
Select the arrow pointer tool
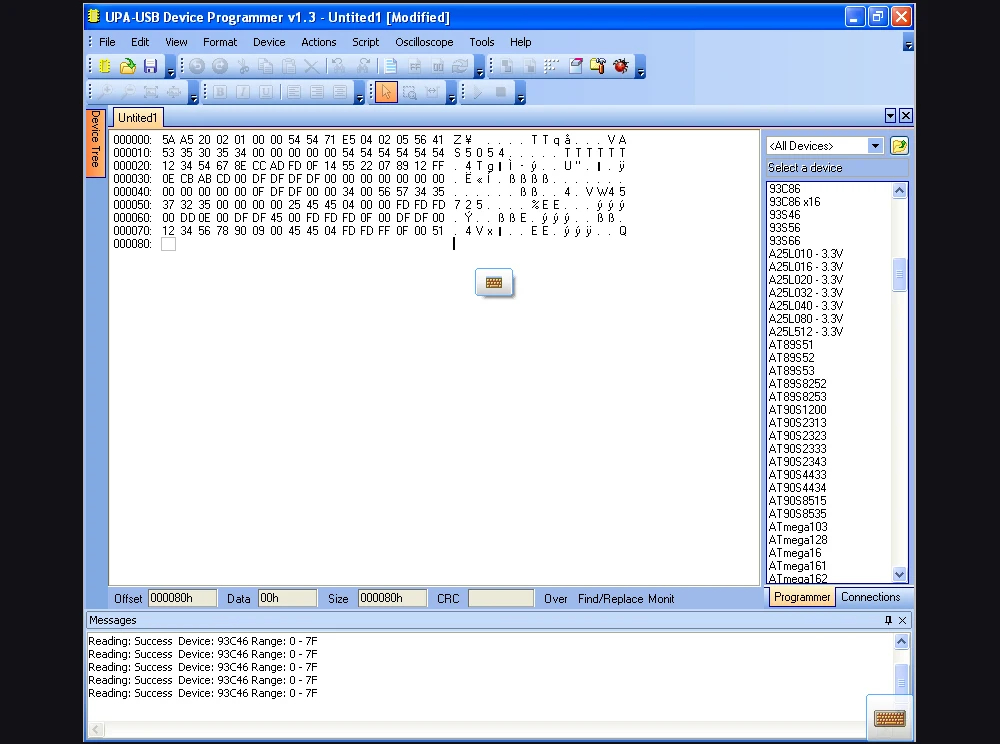[x=386, y=93]
